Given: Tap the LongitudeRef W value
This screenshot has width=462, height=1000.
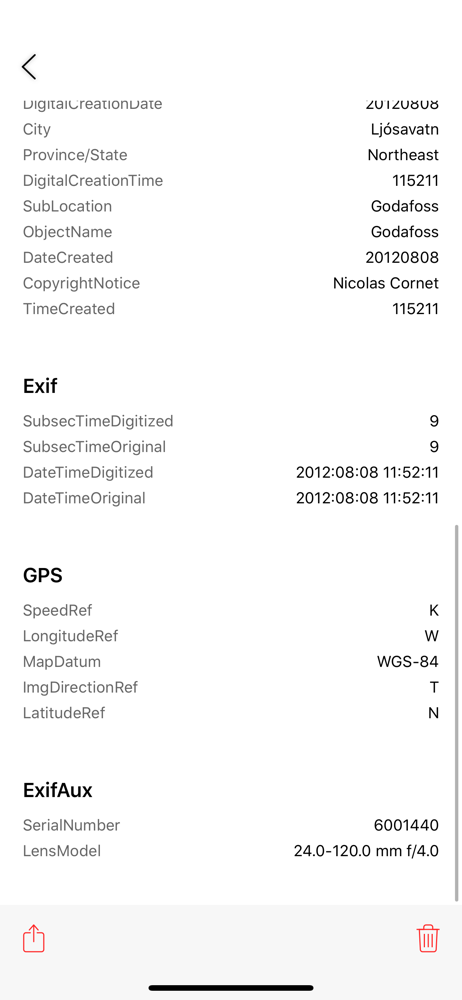Looking at the screenshot, I should 432,636.
